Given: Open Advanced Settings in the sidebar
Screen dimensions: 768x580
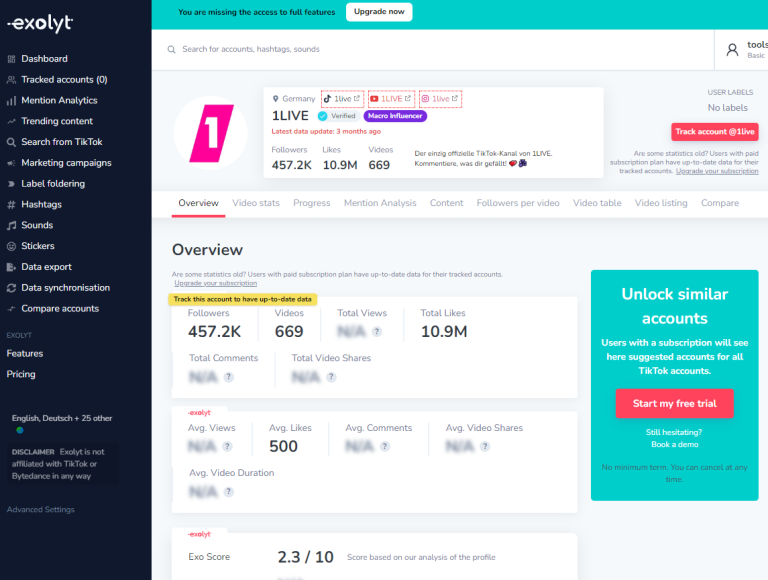Looking at the screenshot, I should [x=41, y=509].
